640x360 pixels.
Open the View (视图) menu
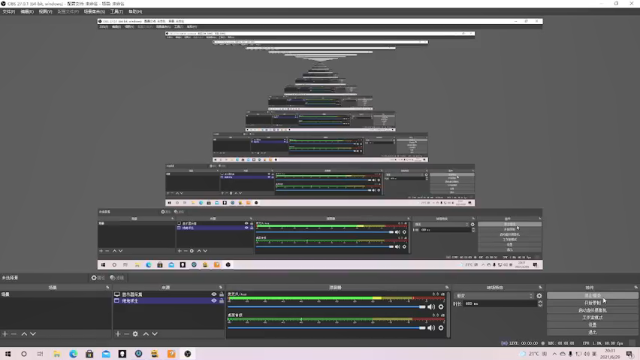[x=45, y=11]
